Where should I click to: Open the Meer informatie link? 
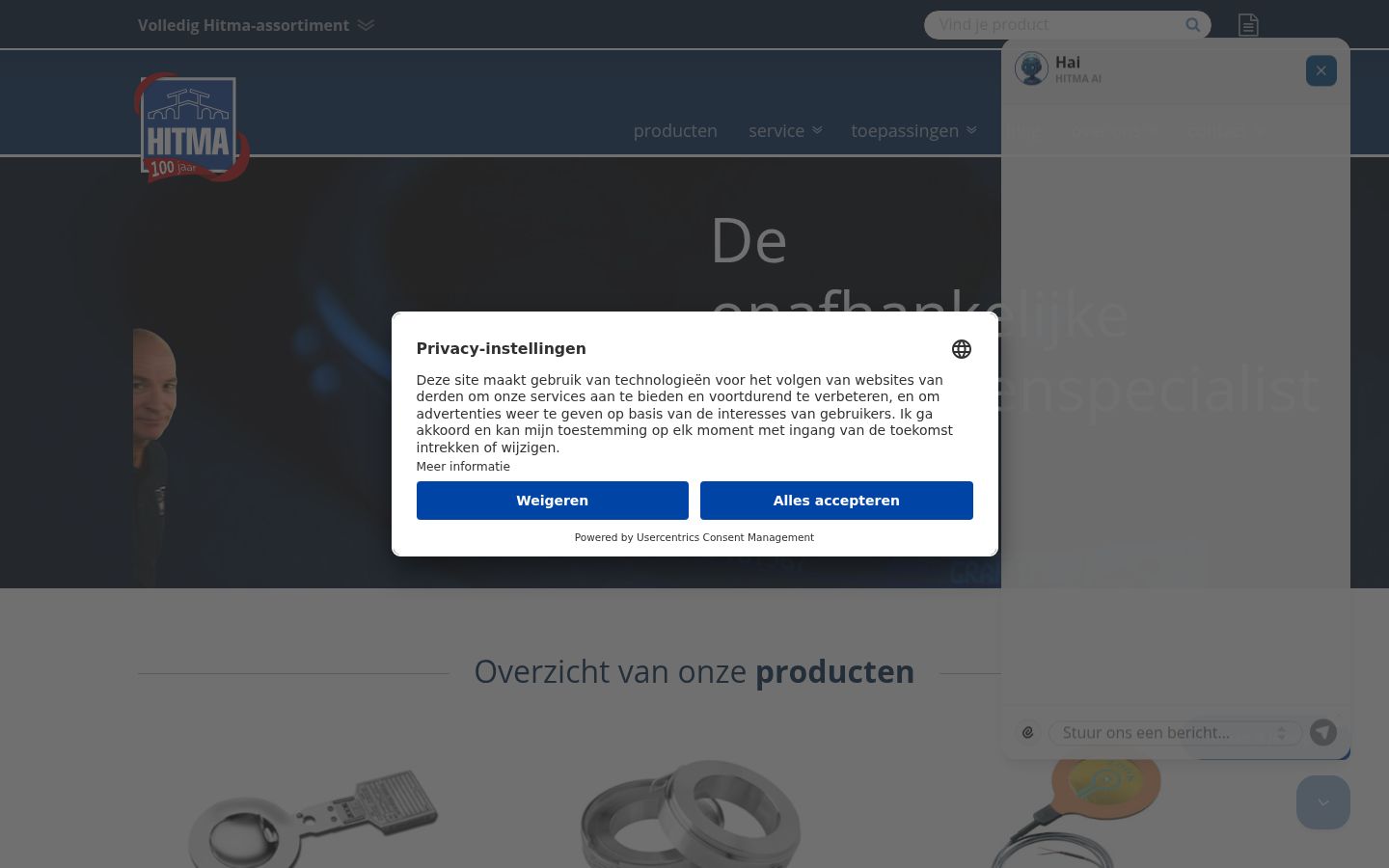pos(463,467)
